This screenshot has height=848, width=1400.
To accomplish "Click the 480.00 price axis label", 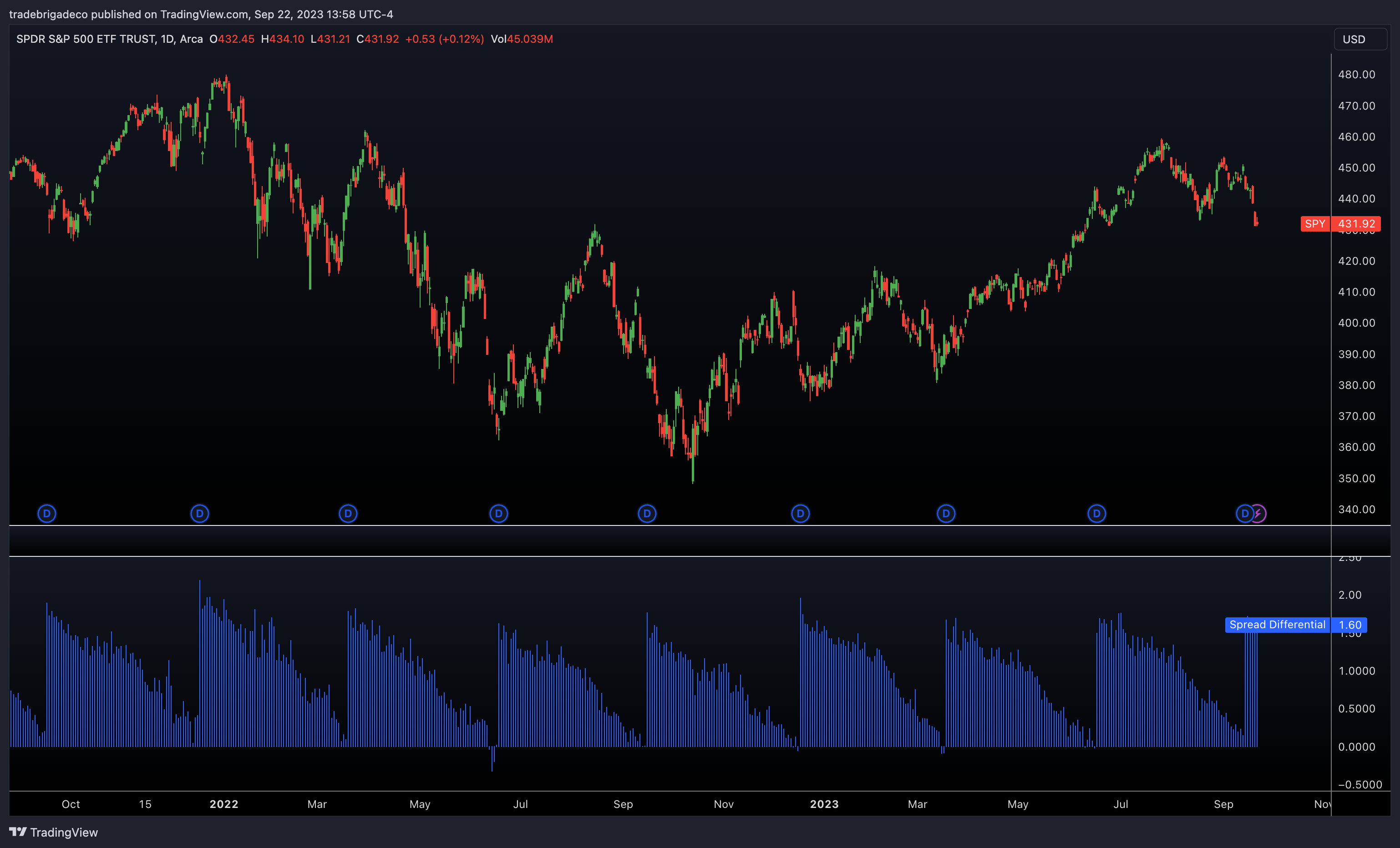I will [1356, 75].
